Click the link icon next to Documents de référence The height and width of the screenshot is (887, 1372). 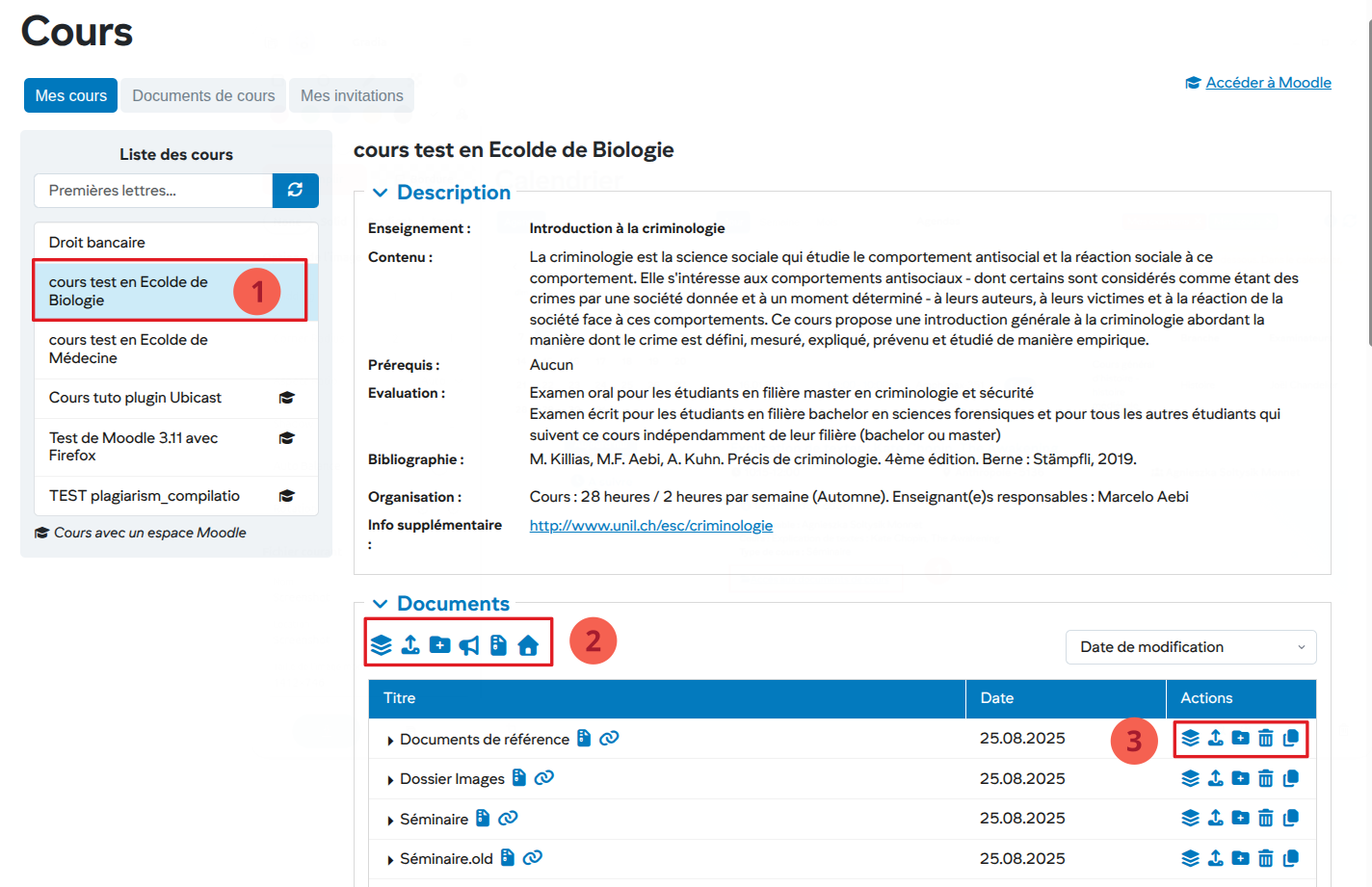coord(609,739)
